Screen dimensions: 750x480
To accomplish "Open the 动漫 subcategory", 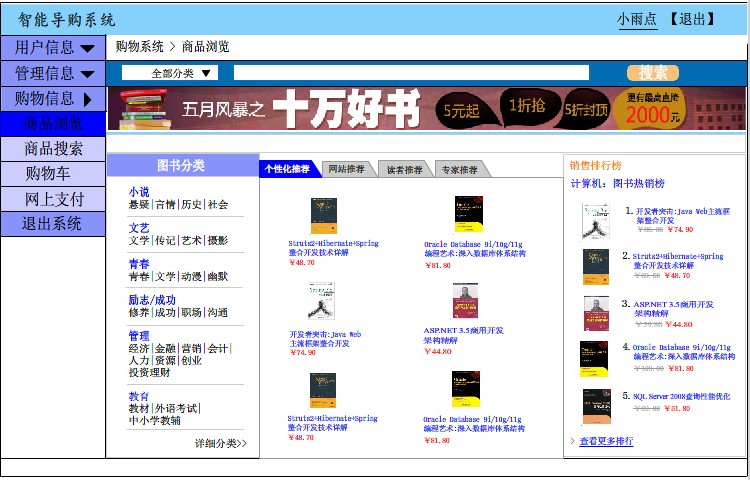I will 191,276.
